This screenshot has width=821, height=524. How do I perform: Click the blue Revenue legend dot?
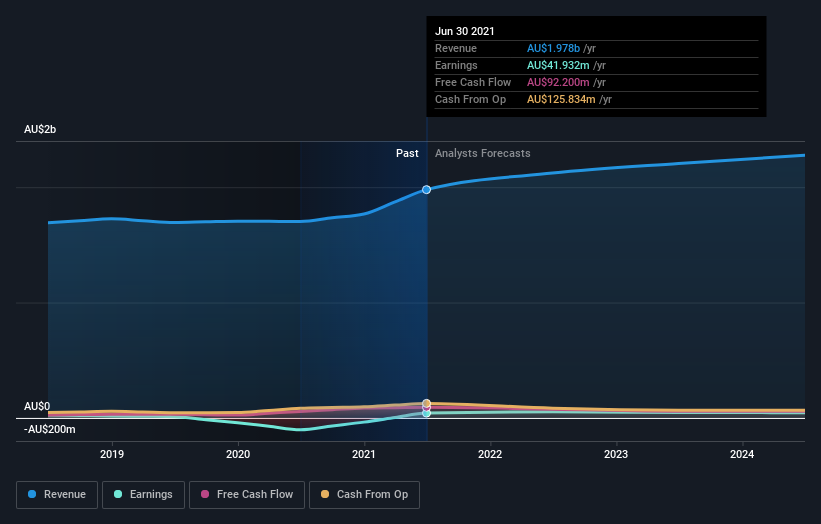(x=32, y=494)
